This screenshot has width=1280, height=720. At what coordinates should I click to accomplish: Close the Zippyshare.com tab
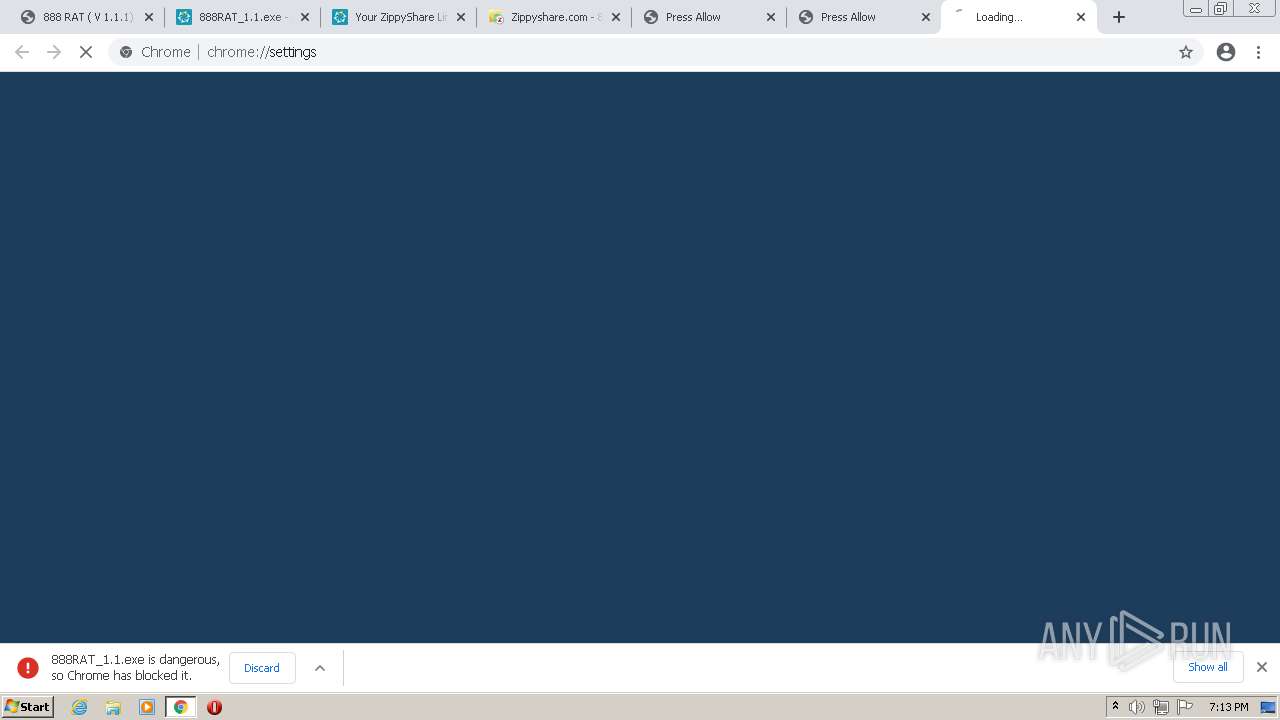click(616, 17)
